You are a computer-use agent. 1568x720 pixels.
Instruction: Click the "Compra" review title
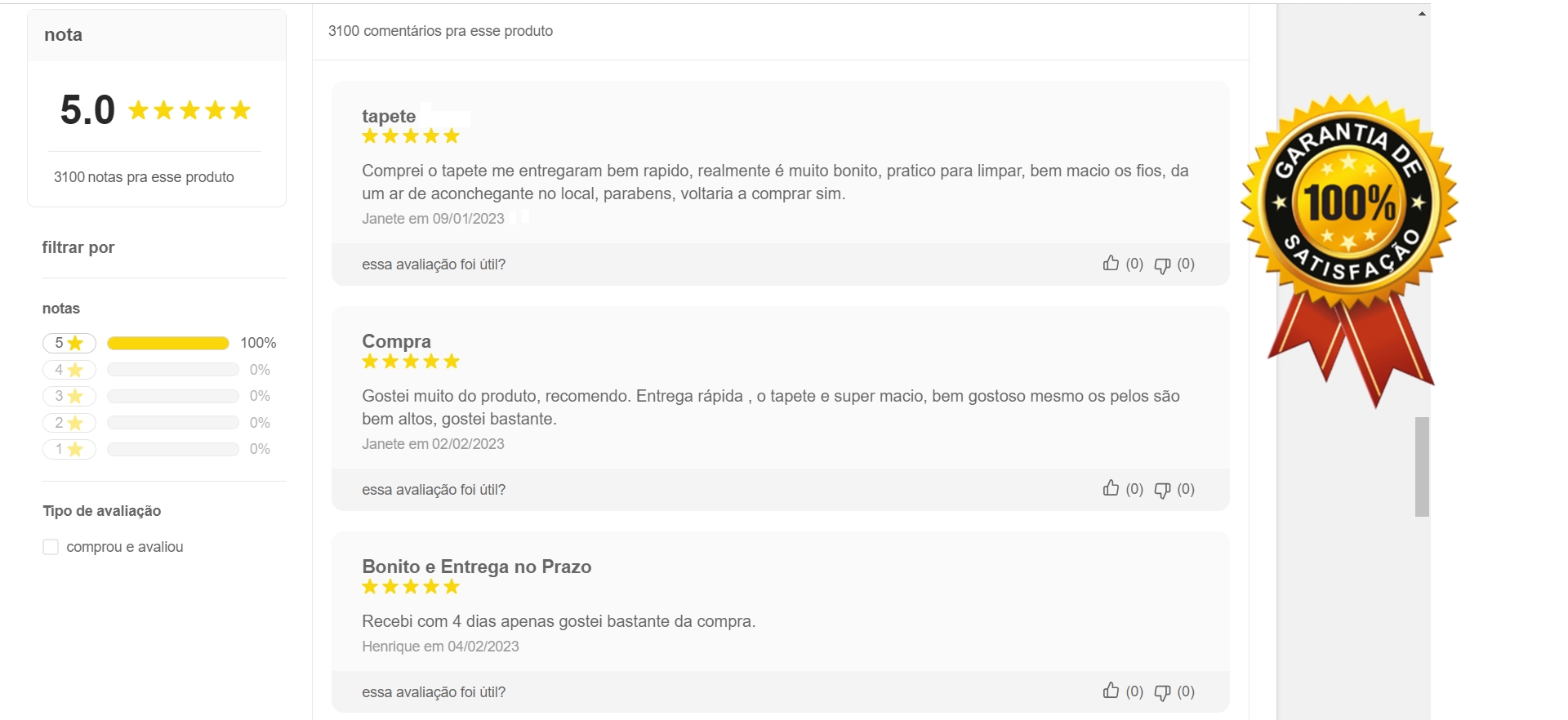tap(396, 341)
